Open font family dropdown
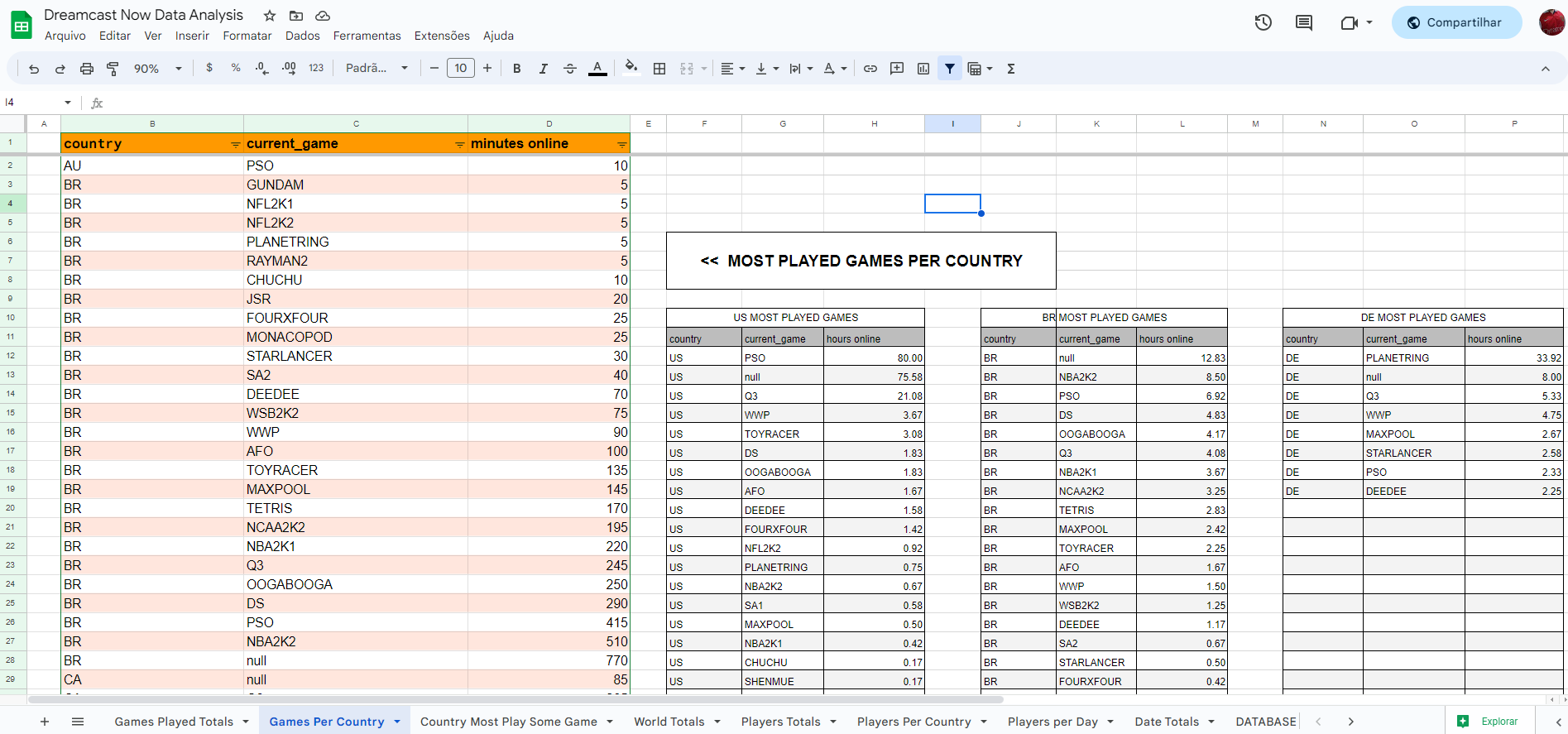Image resolution: width=1568 pixels, height=734 pixels. click(377, 69)
